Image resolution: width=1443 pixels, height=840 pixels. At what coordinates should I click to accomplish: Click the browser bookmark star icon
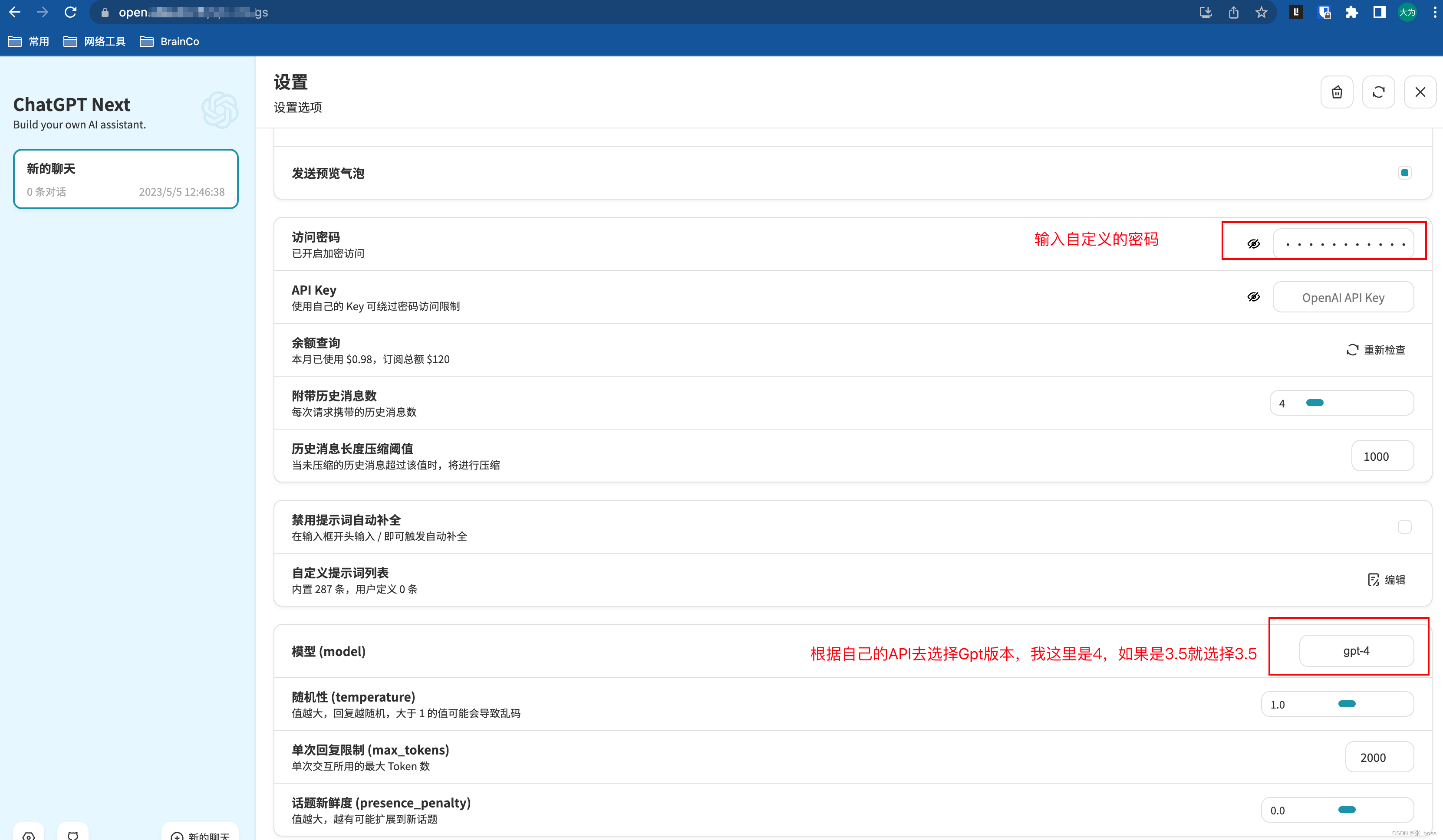tap(1261, 13)
